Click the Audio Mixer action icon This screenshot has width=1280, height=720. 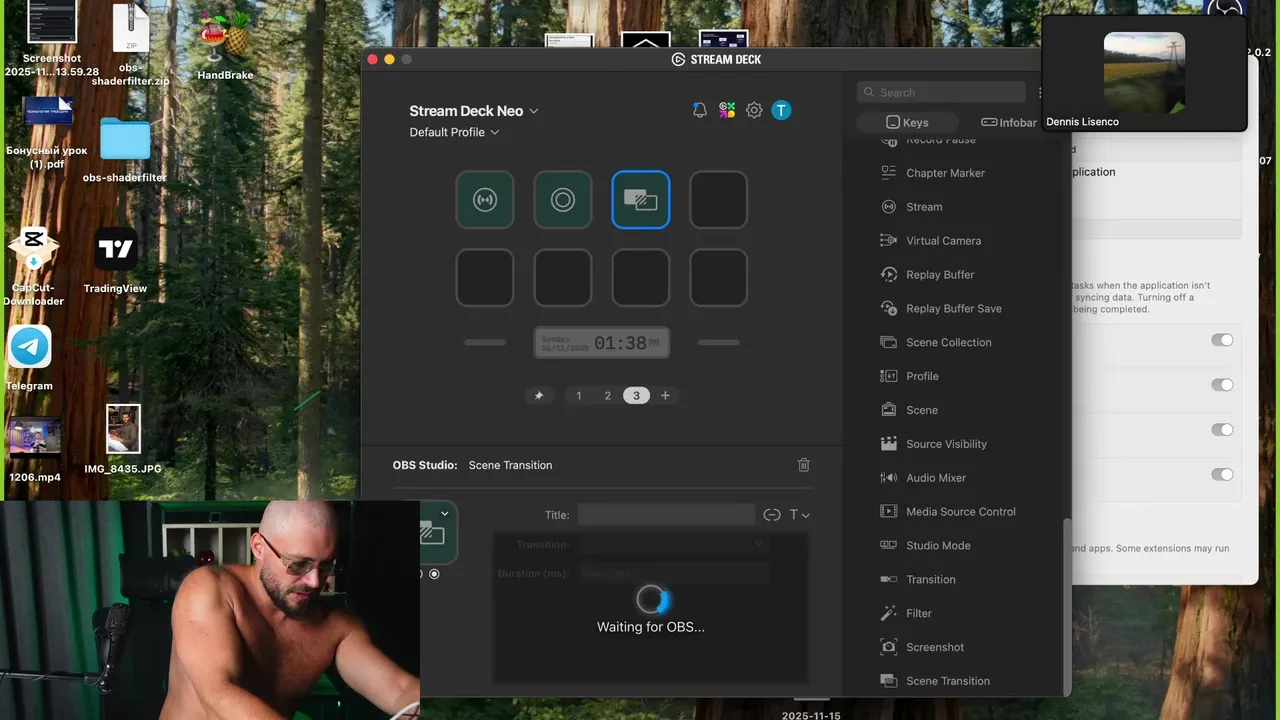pos(888,478)
